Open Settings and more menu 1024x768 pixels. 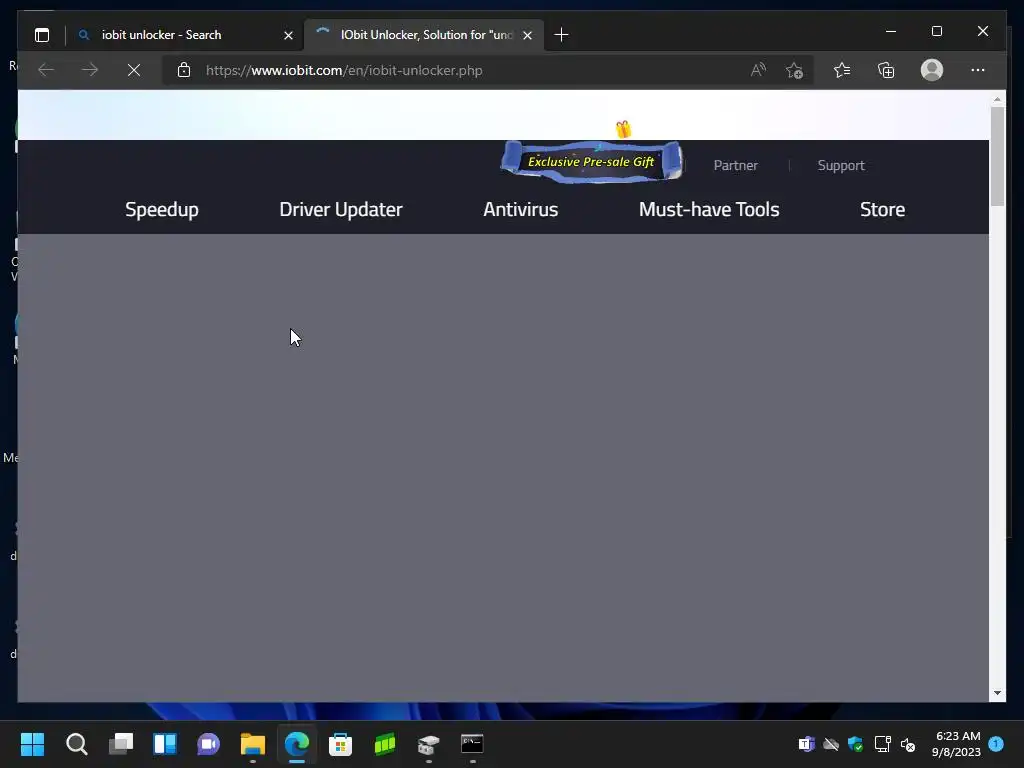click(978, 70)
